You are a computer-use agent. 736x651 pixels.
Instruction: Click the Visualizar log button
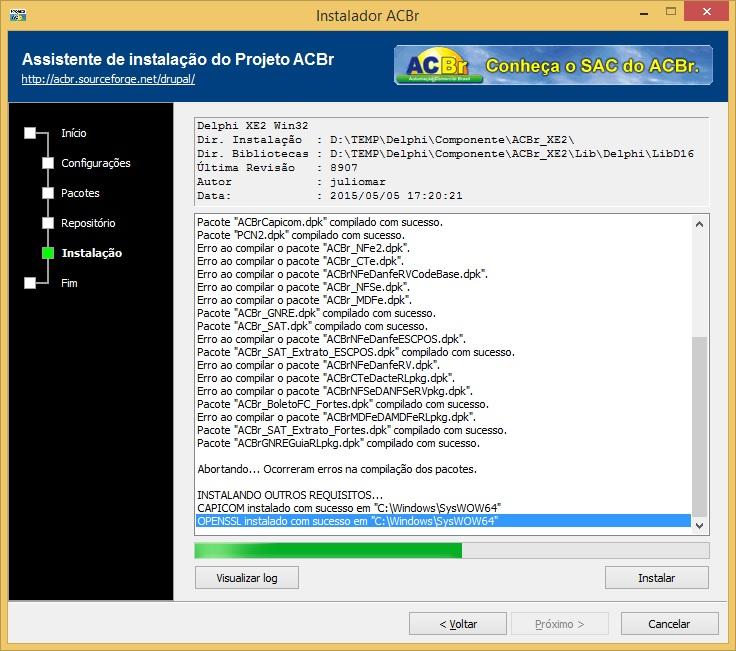[x=247, y=577]
